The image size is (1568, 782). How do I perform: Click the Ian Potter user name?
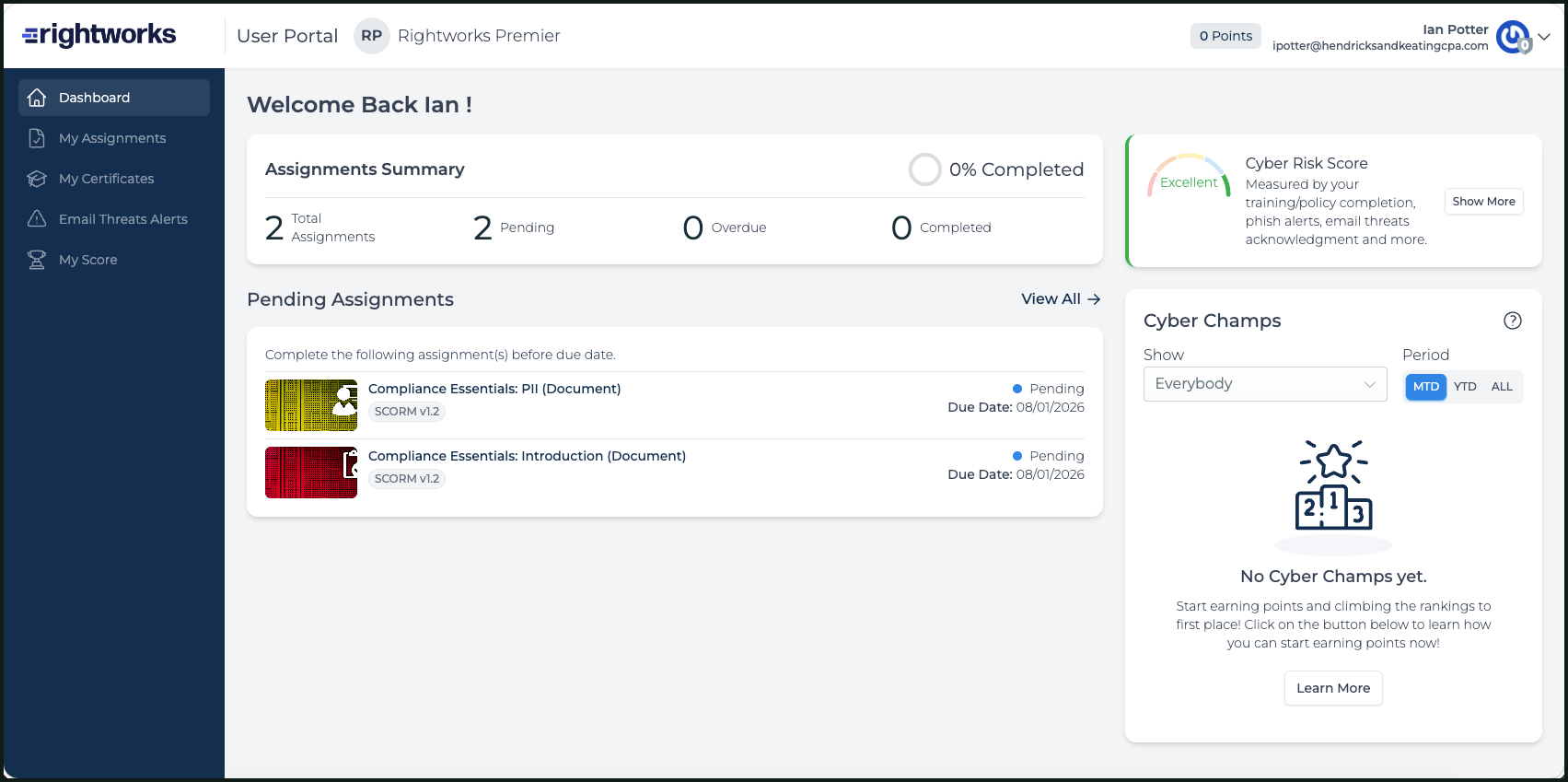tap(1456, 29)
